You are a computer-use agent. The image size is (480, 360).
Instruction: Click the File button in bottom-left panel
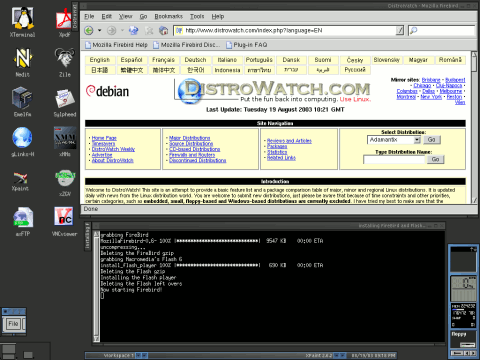pyautogui.click(x=13, y=324)
